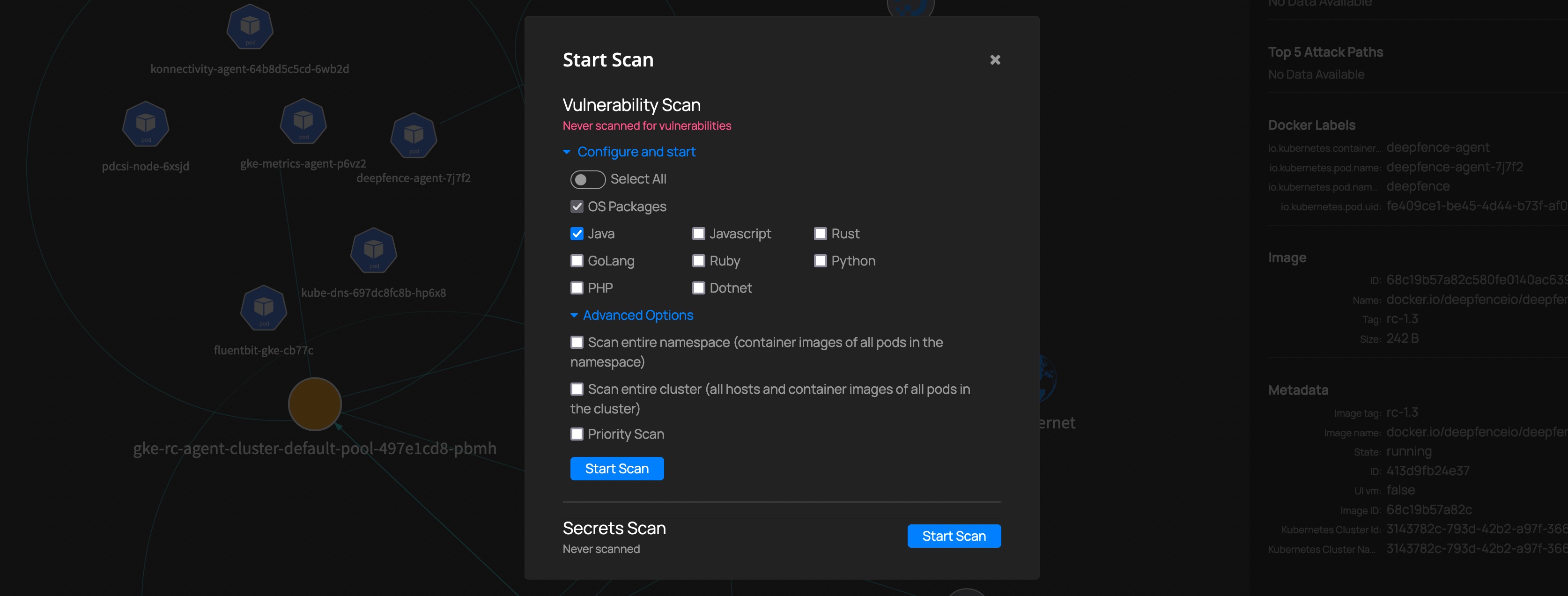Select the deepfence-agent-7j7f2 pod icon
This screenshot has height=596, width=1568.
click(414, 136)
